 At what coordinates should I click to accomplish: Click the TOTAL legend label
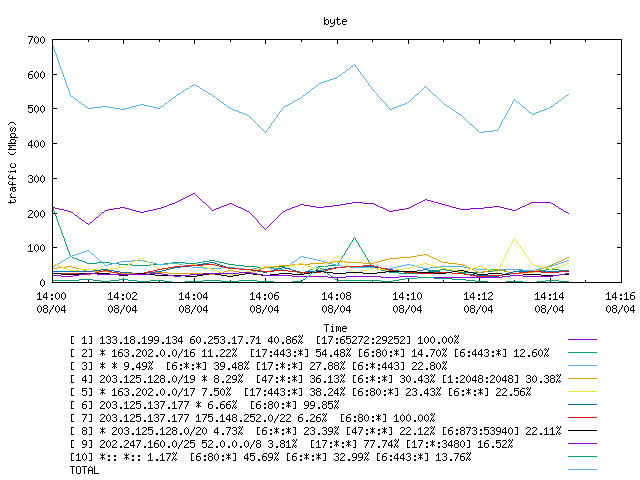click(x=84, y=471)
